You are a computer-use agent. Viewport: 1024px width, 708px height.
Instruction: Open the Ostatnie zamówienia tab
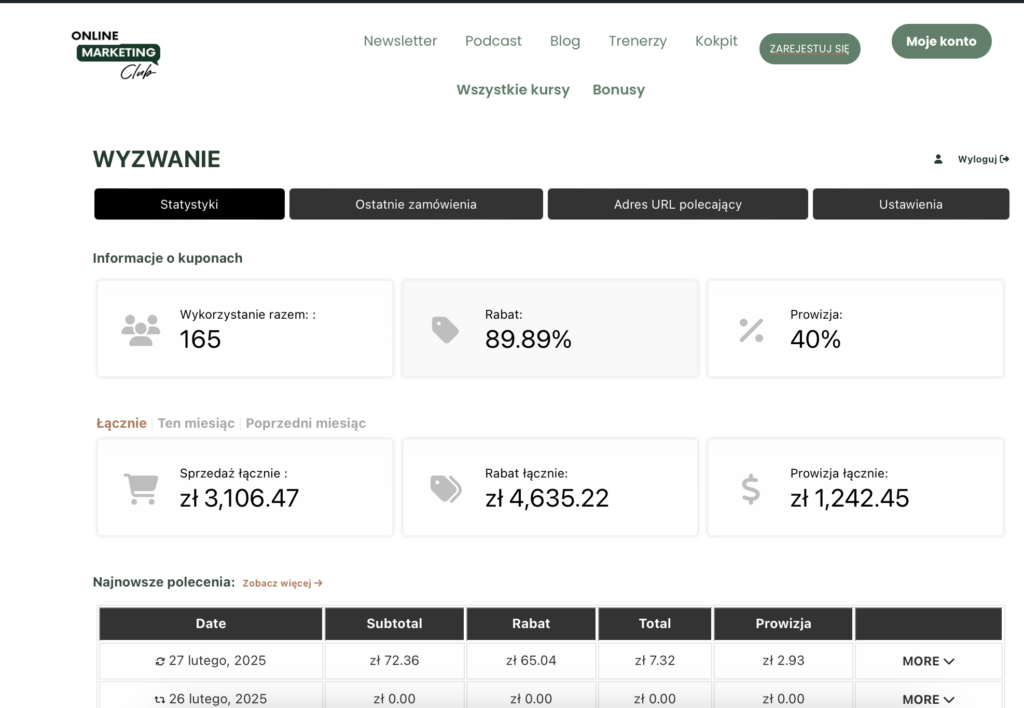[x=416, y=204]
